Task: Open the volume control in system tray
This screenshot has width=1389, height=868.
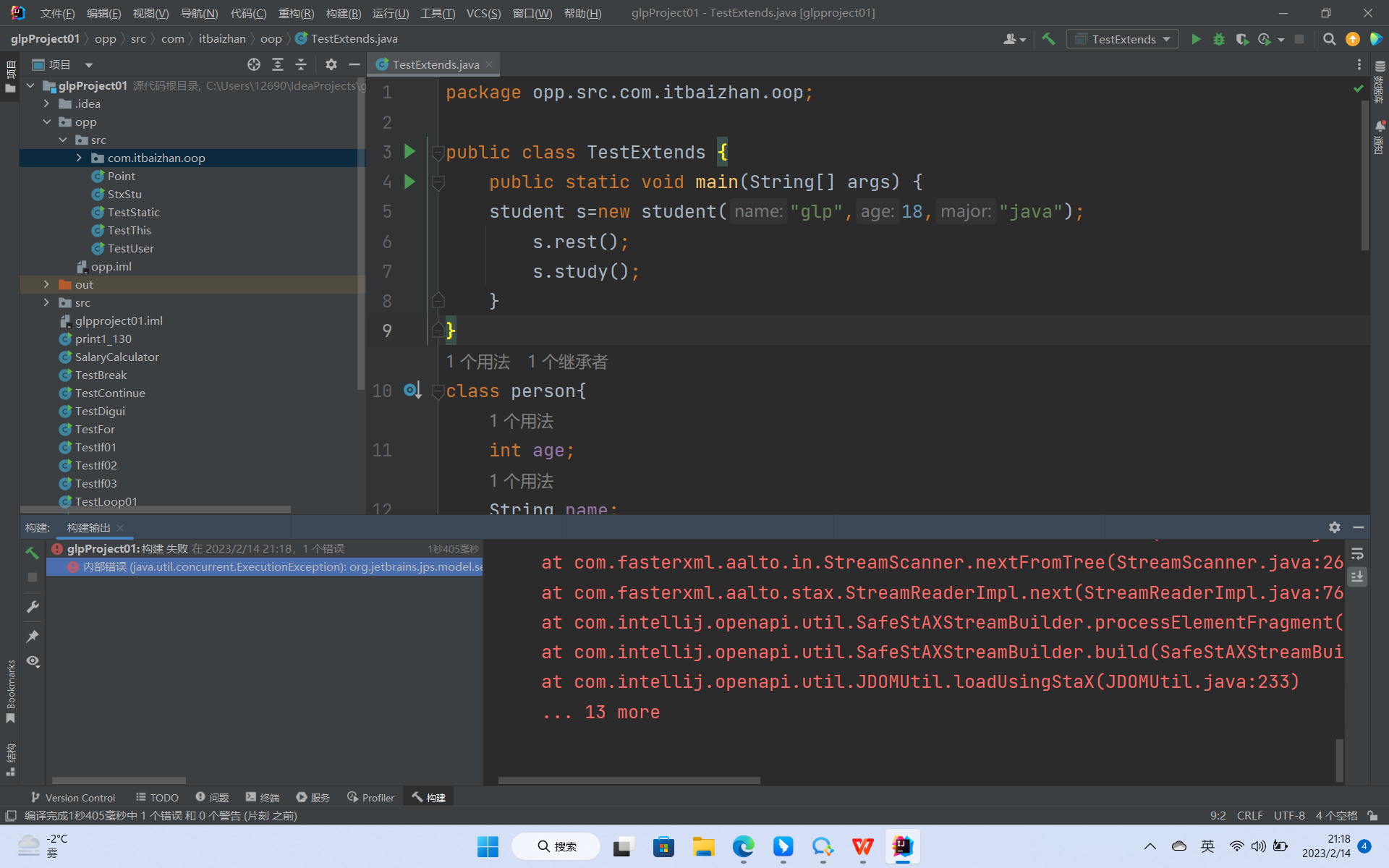Action: [1259, 846]
